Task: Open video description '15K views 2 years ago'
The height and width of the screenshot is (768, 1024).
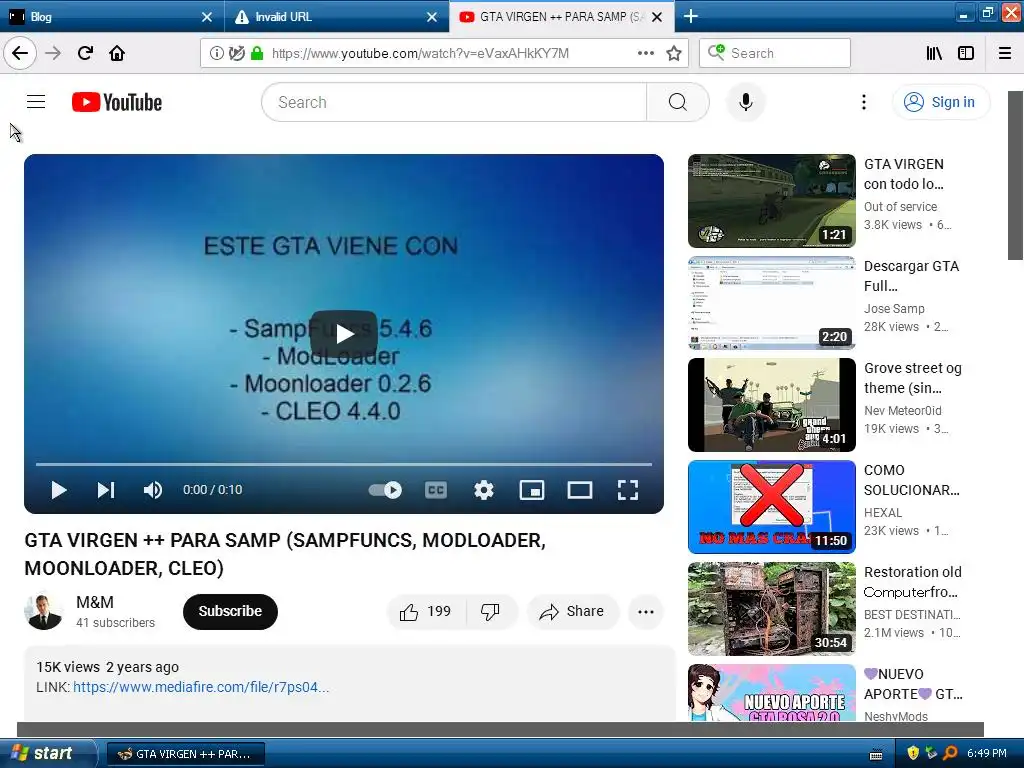Action: coord(107,667)
